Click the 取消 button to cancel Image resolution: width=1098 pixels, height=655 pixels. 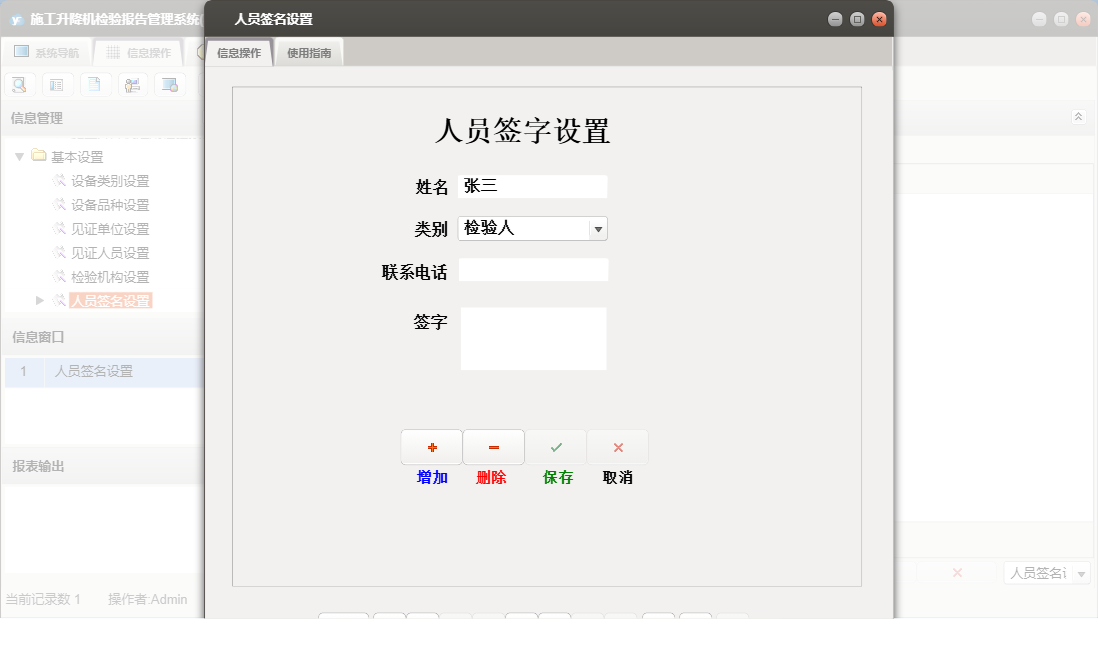point(617,477)
